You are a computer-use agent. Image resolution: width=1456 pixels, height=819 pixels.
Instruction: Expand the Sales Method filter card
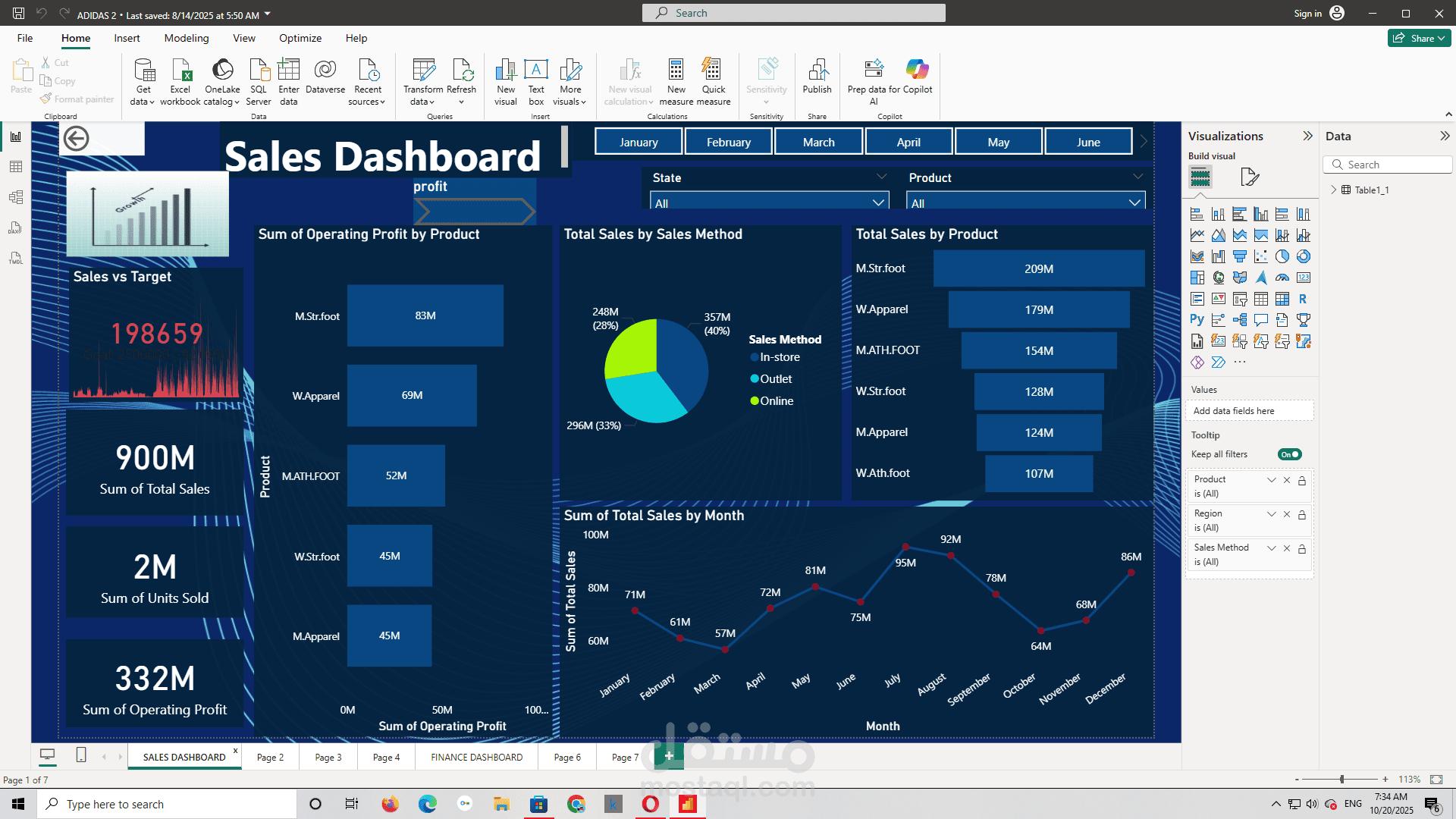pos(1272,548)
